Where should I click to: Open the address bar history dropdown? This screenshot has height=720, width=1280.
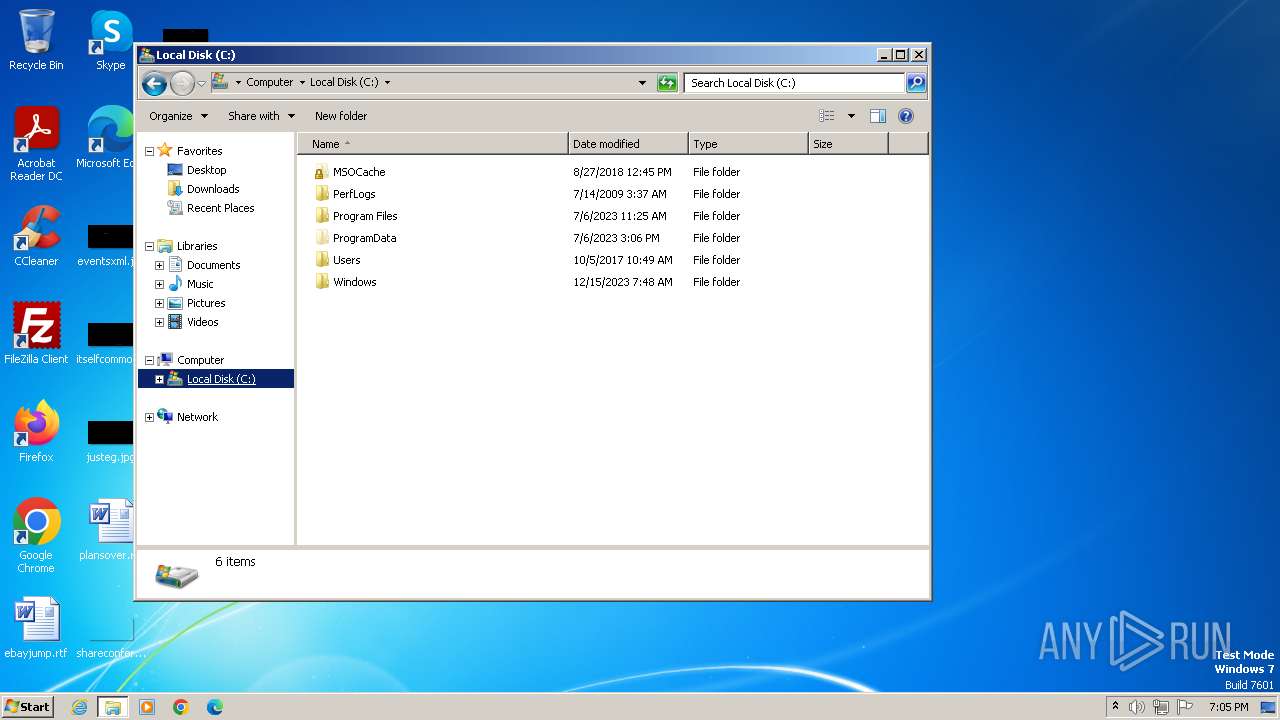click(x=642, y=83)
